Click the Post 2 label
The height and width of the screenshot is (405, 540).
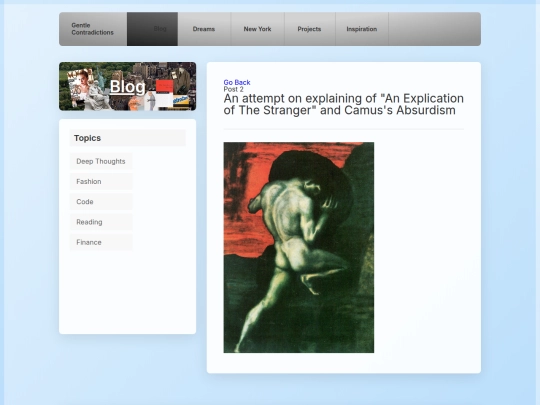(233, 89)
